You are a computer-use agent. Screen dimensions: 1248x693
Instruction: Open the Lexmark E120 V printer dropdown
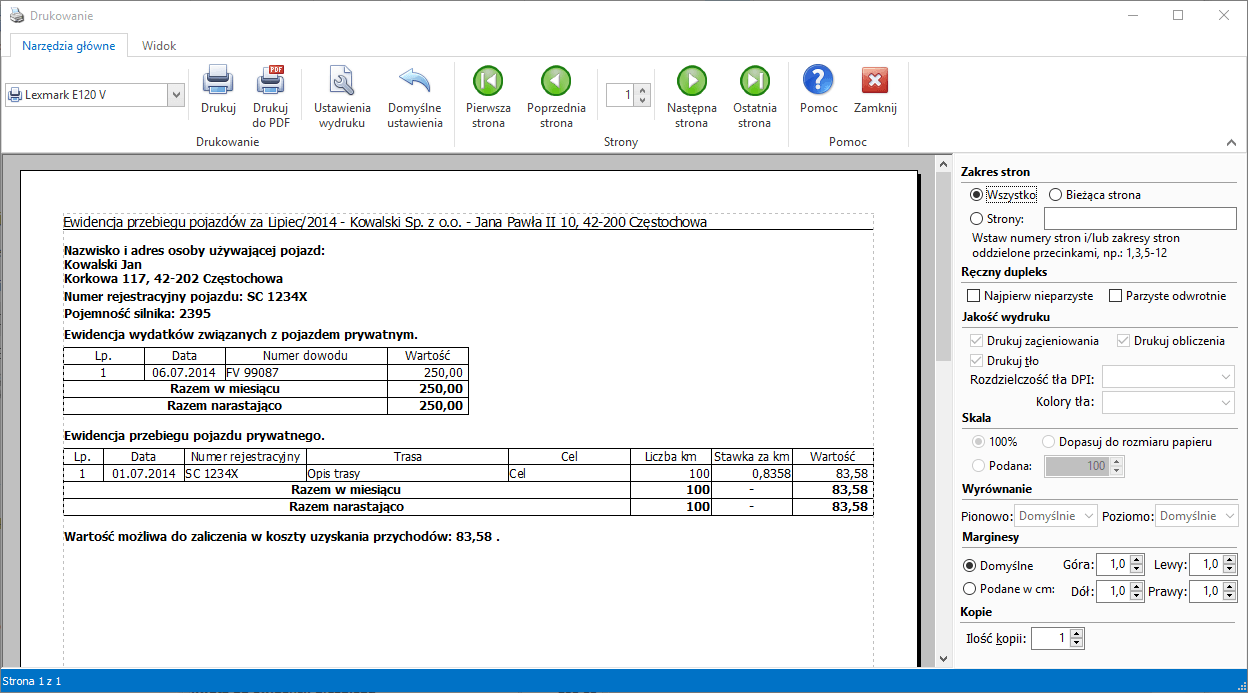click(176, 95)
